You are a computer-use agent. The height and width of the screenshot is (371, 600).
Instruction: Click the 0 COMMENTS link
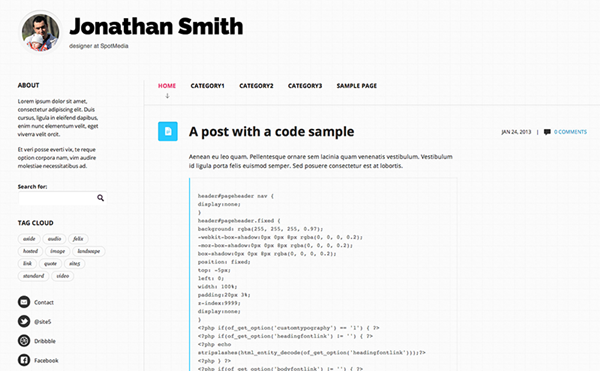pyautogui.click(x=570, y=132)
